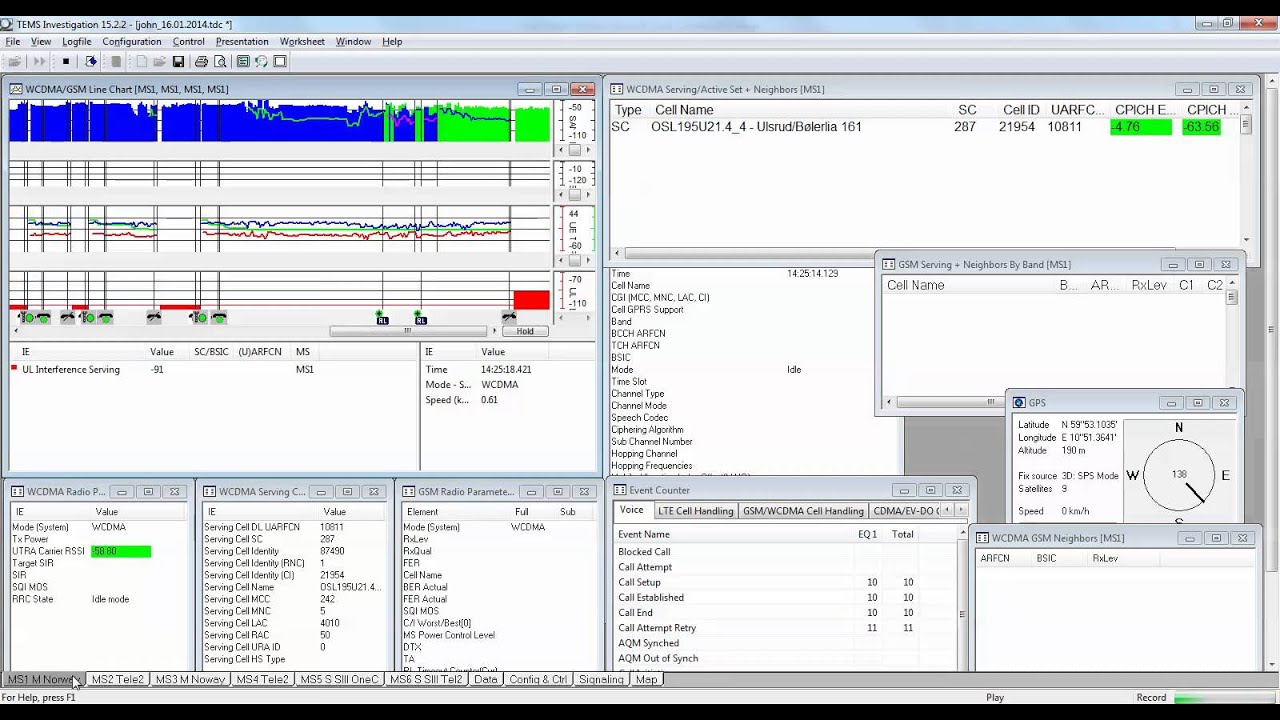Click the Cell ID column header
Image resolution: width=1280 pixels, height=720 pixels.
pos(1021,110)
